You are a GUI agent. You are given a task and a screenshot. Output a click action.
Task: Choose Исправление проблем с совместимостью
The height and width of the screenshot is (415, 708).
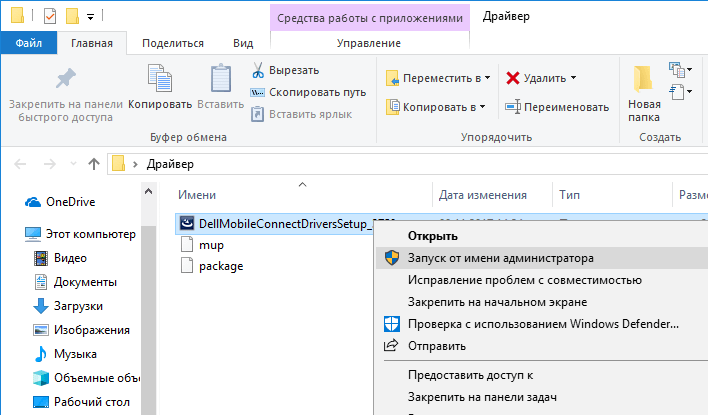tap(542, 280)
